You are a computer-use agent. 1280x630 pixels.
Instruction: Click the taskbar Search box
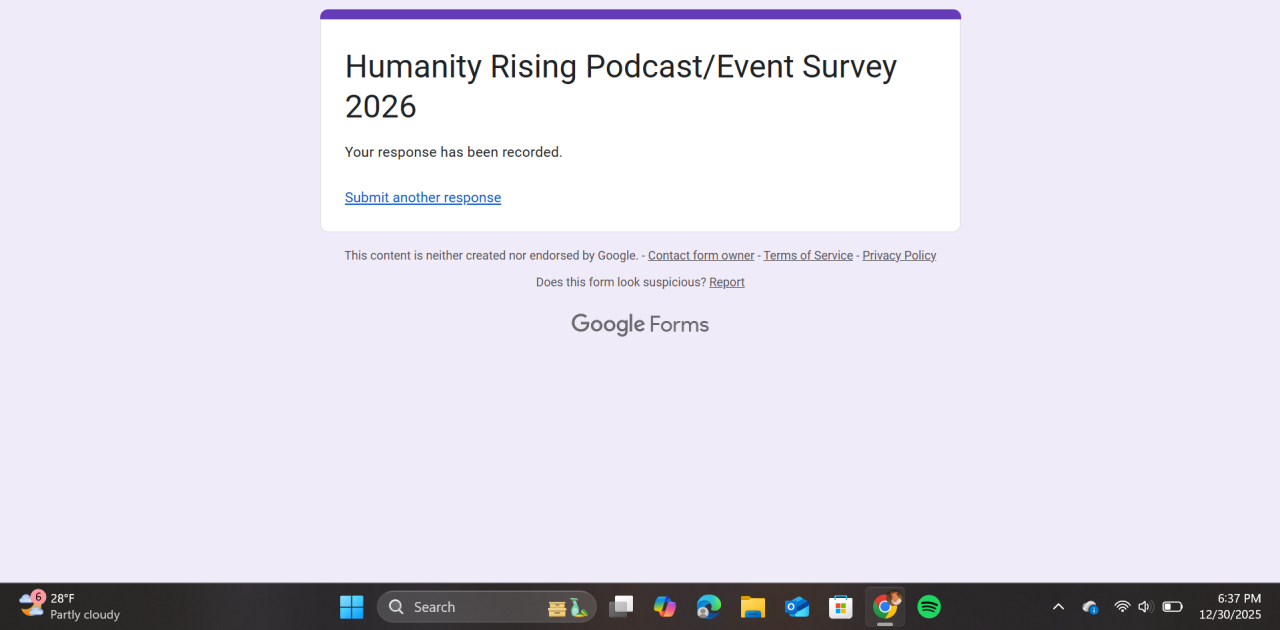click(486, 607)
